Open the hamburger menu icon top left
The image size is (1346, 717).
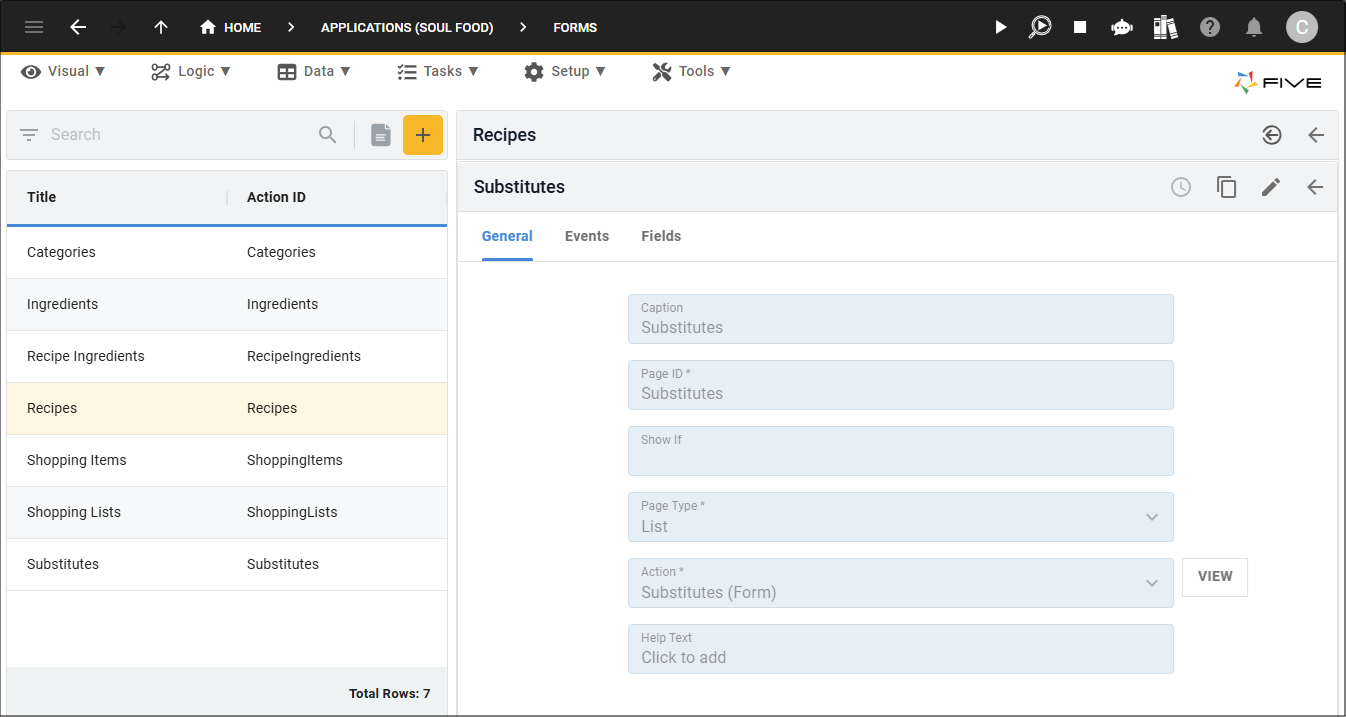(x=33, y=27)
